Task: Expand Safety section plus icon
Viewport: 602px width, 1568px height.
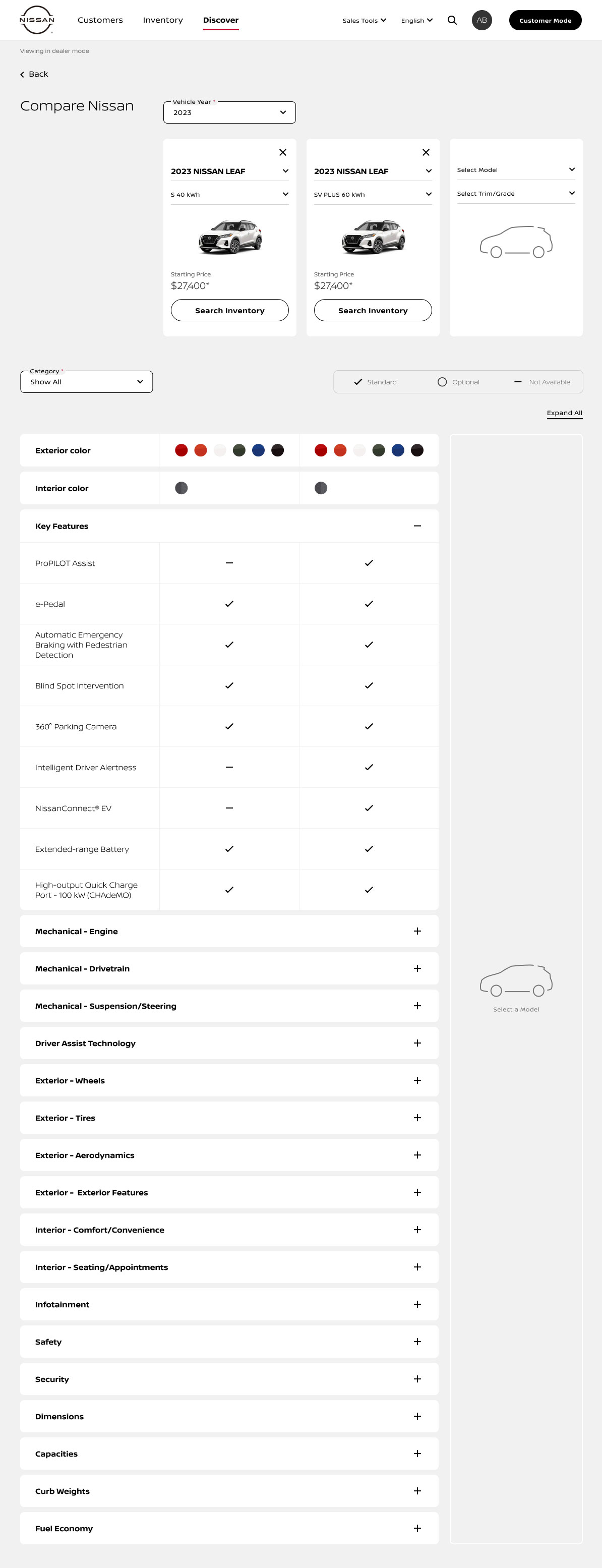Action: [x=417, y=1342]
